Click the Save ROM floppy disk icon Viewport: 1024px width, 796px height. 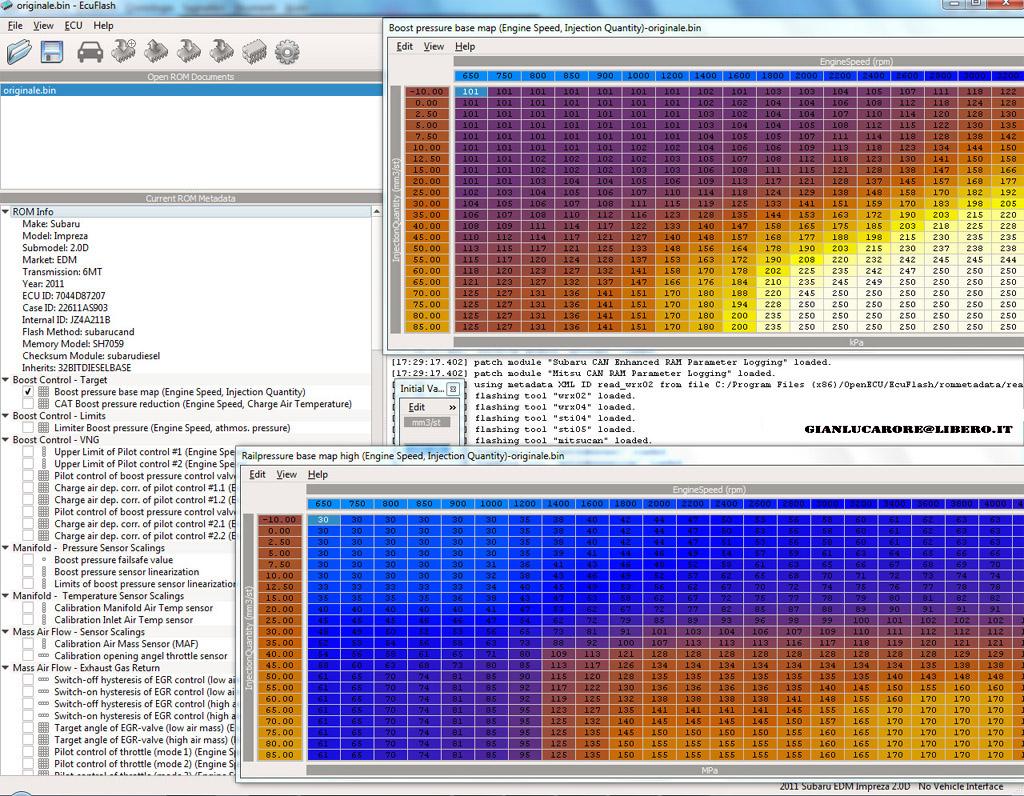click(52, 51)
